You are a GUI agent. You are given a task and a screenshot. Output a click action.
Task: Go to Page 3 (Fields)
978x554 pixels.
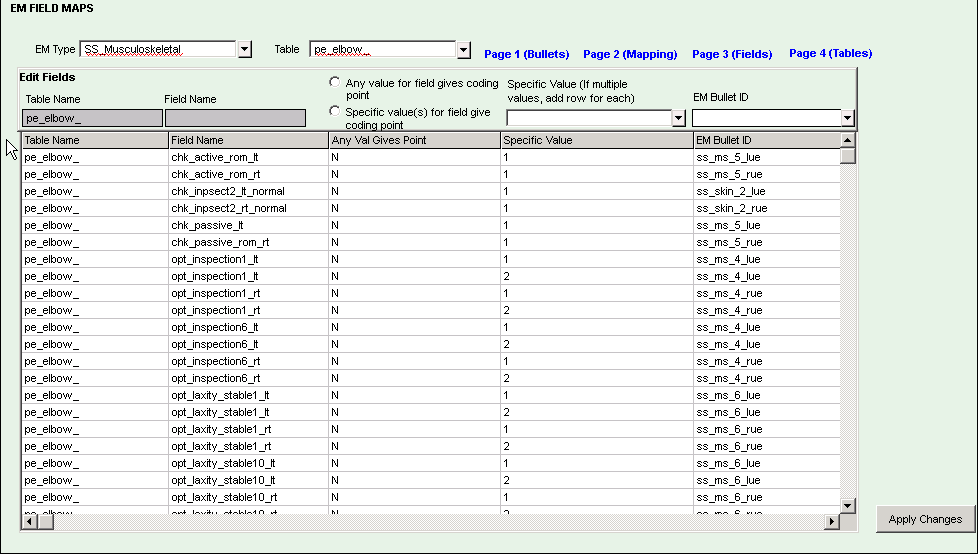tap(732, 54)
